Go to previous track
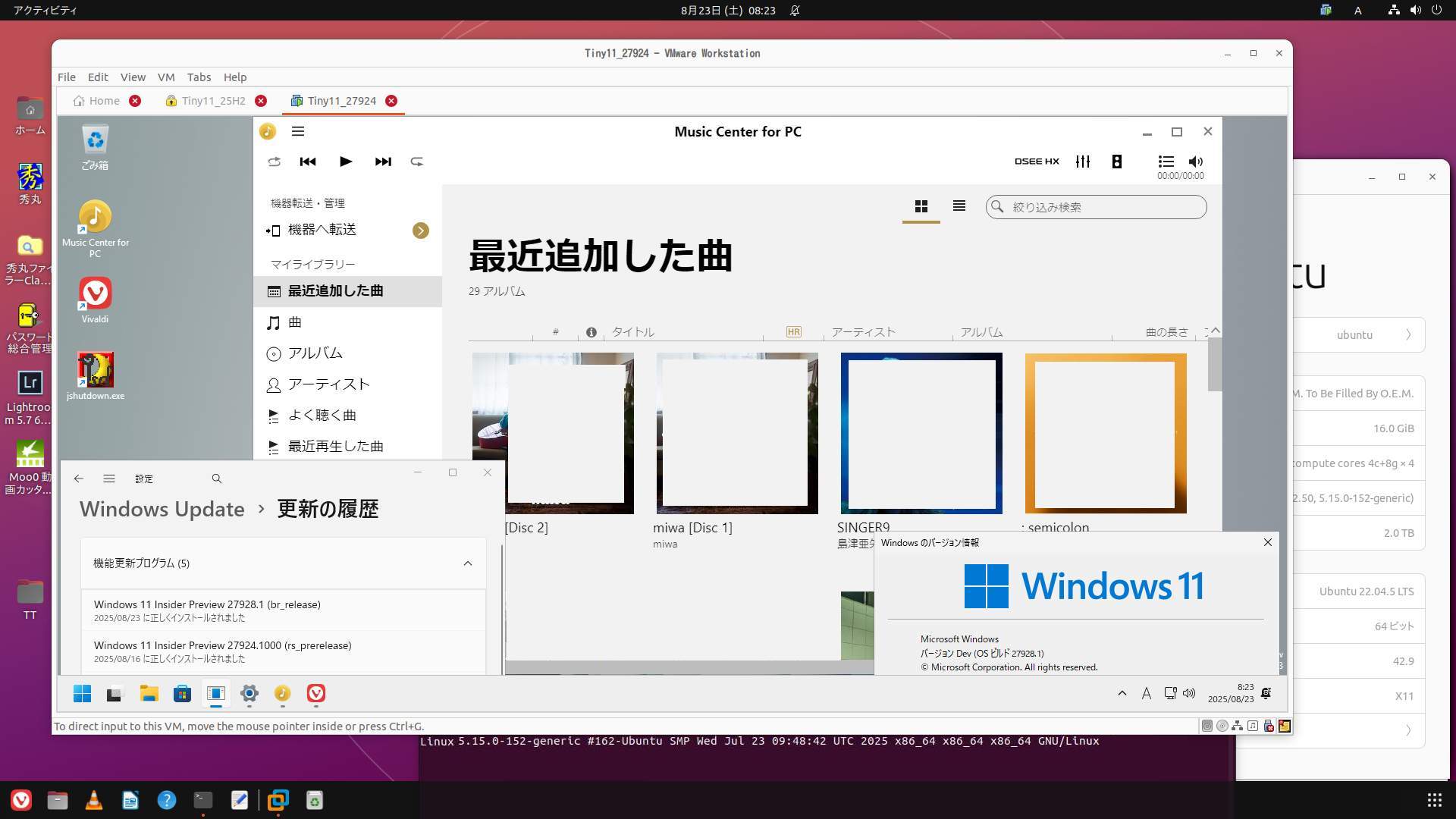Viewport: 1456px width, 819px height. (307, 162)
